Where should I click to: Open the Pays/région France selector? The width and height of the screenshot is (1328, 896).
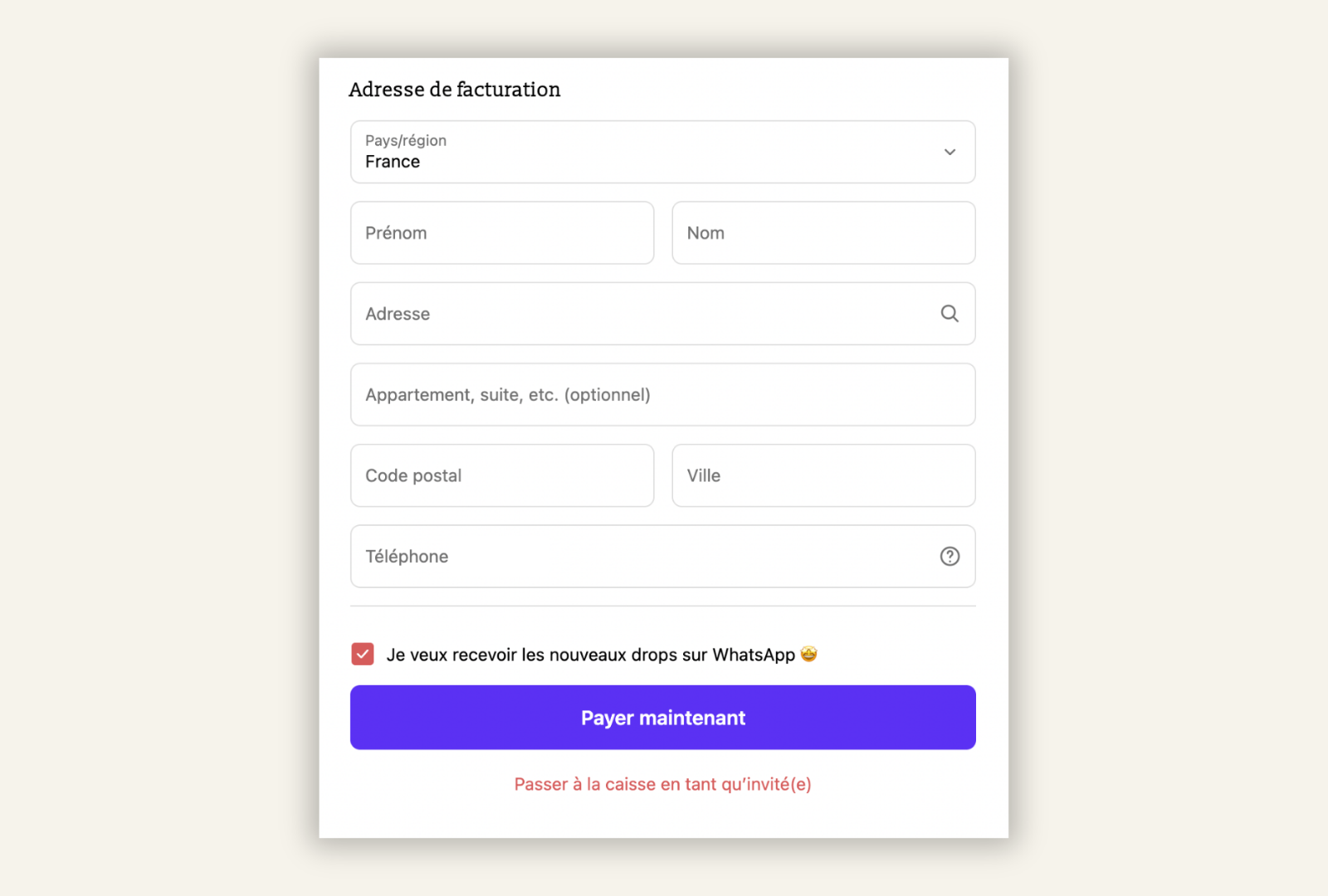pyautogui.click(x=647, y=152)
